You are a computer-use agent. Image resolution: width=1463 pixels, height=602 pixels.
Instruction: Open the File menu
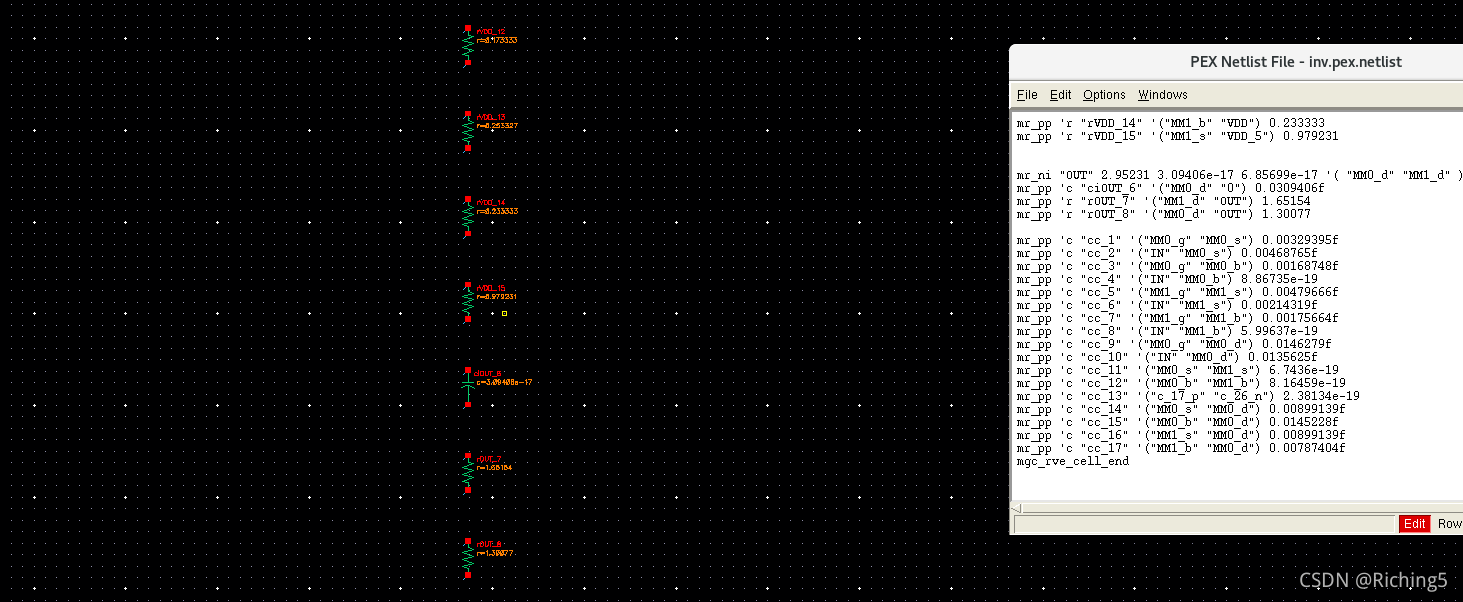click(1027, 95)
